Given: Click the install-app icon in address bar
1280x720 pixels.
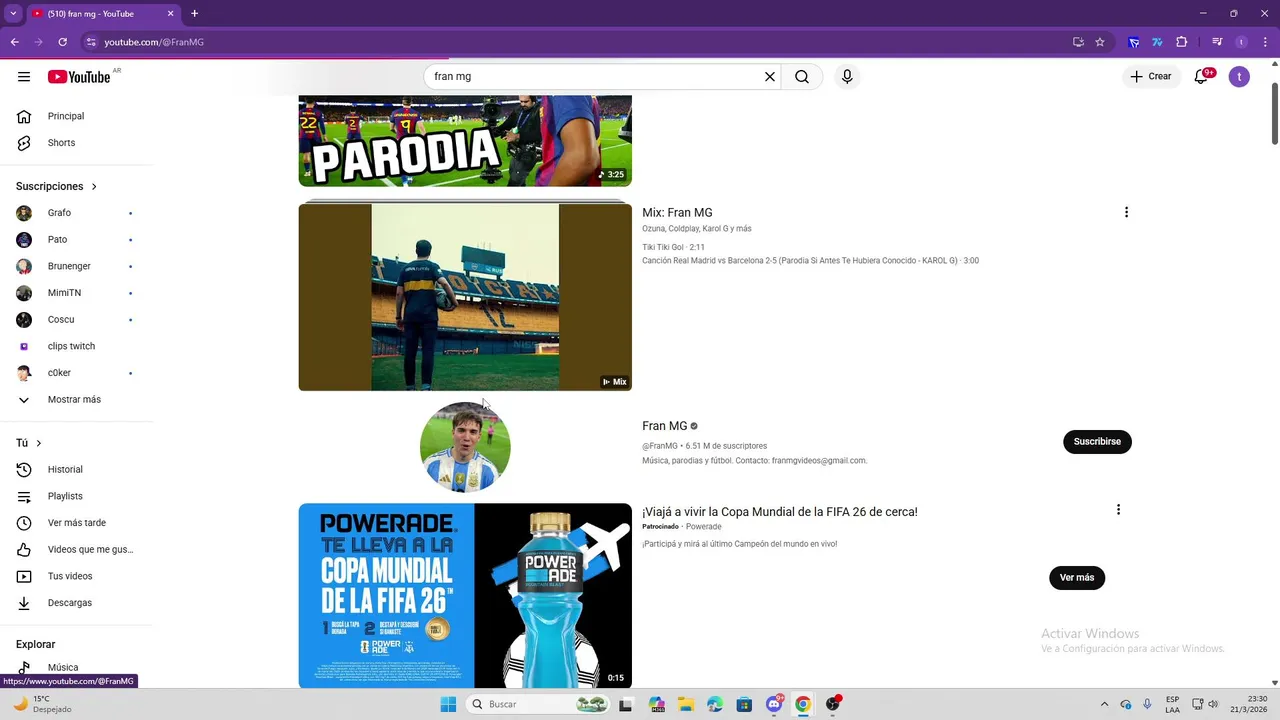Looking at the screenshot, I should tap(1078, 42).
